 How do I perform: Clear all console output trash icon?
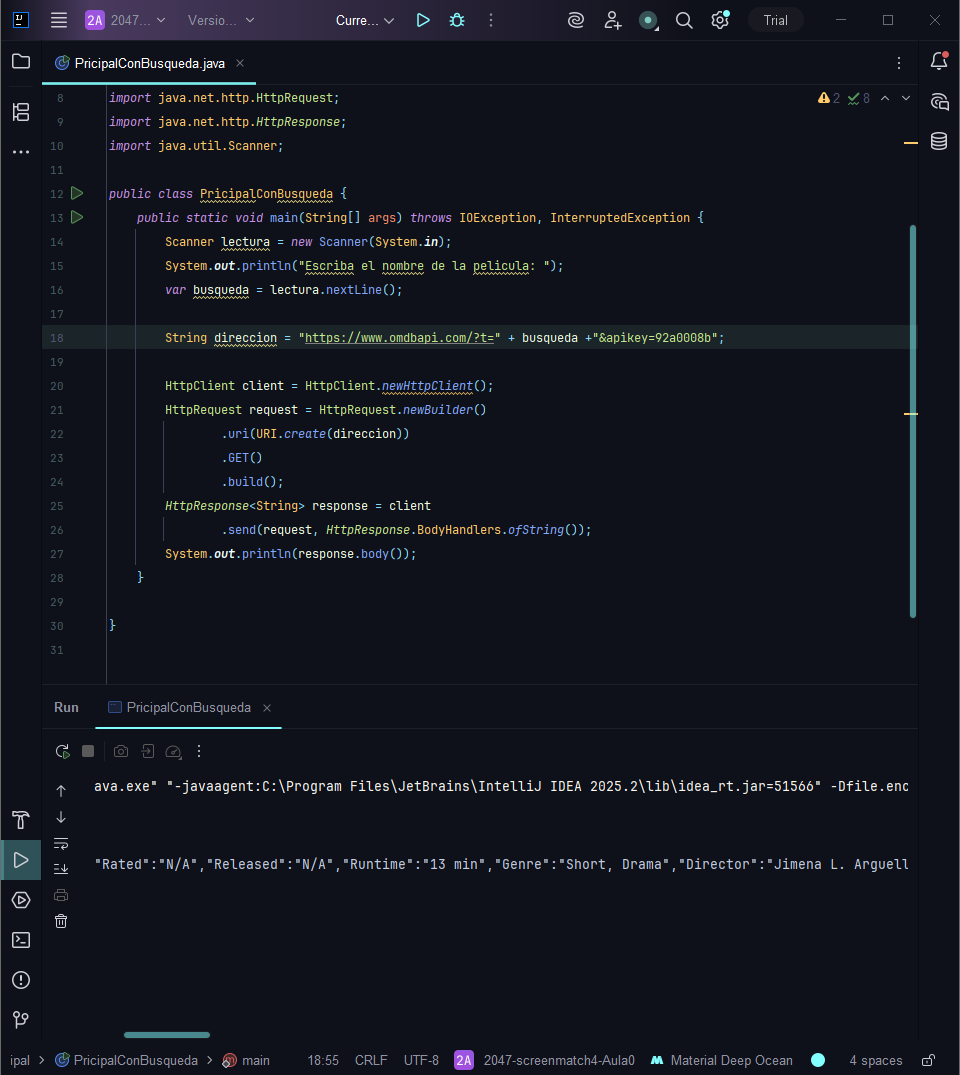pos(61,921)
